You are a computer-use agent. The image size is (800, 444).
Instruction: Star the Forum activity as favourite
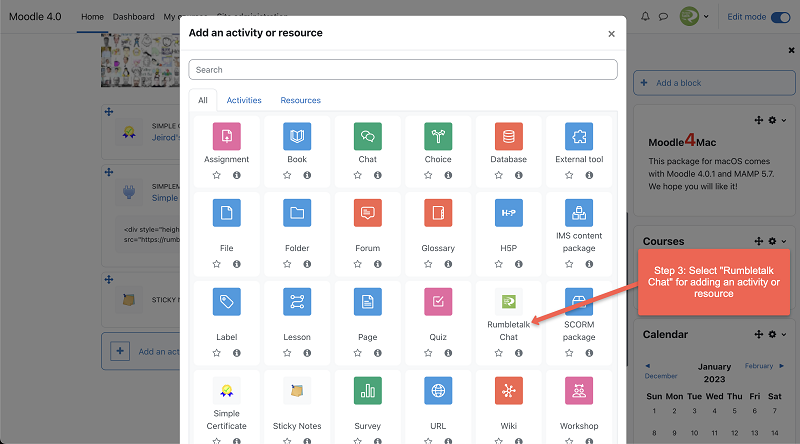[357, 264]
